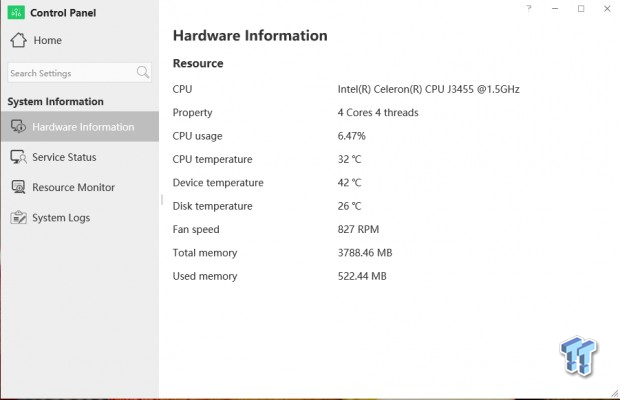The width and height of the screenshot is (620, 400).
Task: Click the Service Status icon
Action: tap(18, 157)
